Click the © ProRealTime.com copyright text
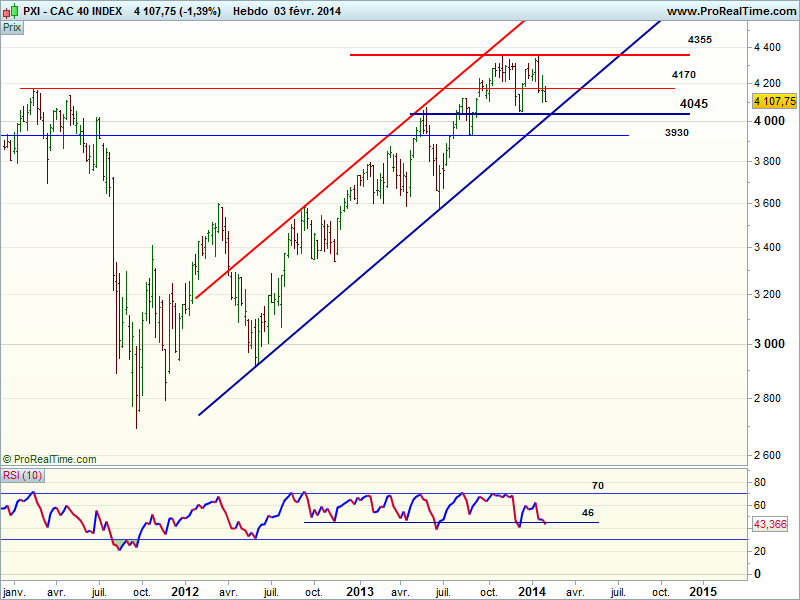Viewport: 800px width, 600px height. (50, 459)
